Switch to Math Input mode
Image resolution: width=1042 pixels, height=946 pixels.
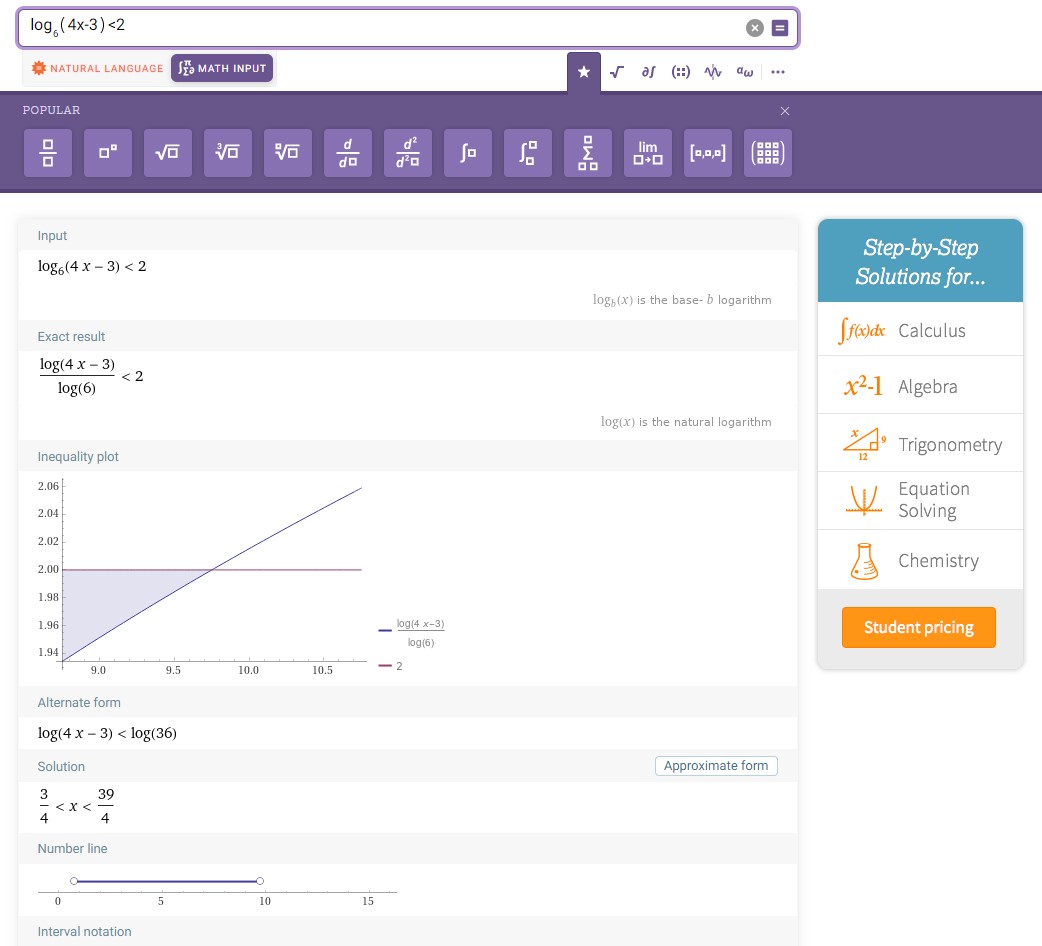(222, 68)
